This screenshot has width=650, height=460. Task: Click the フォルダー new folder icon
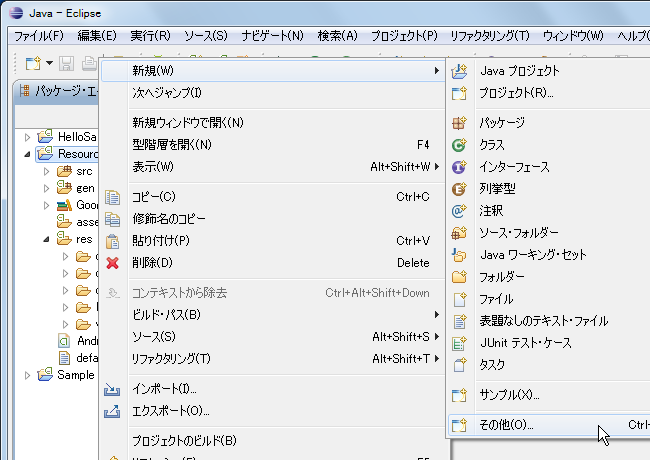[459, 277]
